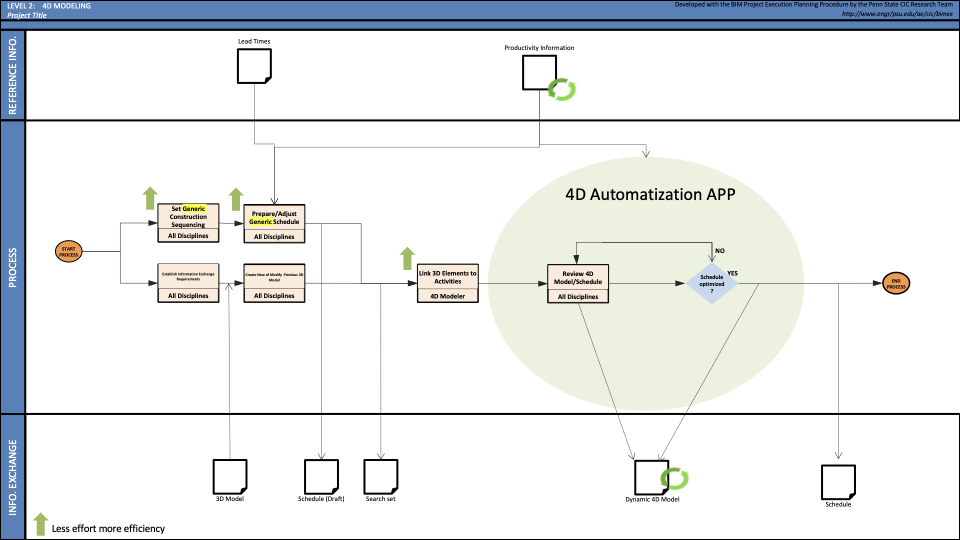Click the YES label beside the decision diamond
This screenshot has width=960, height=540.
pos(732,273)
